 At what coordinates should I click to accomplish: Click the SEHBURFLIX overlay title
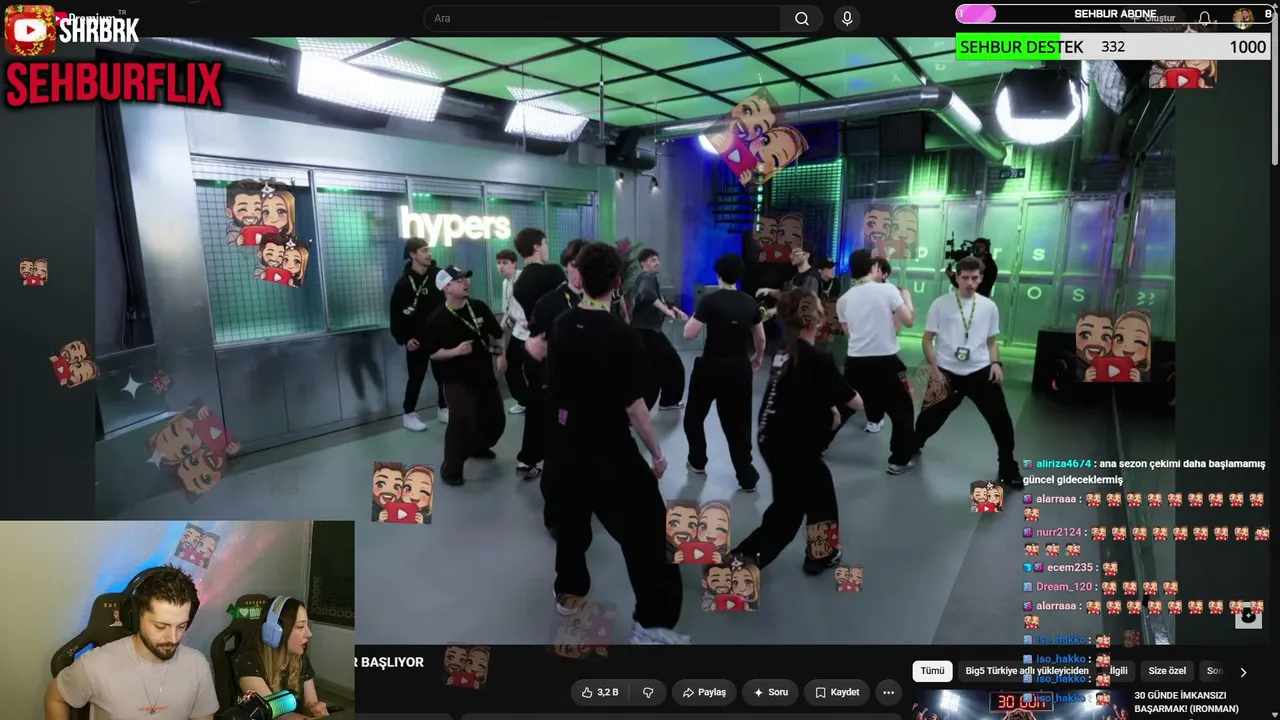[x=114, y=84]
